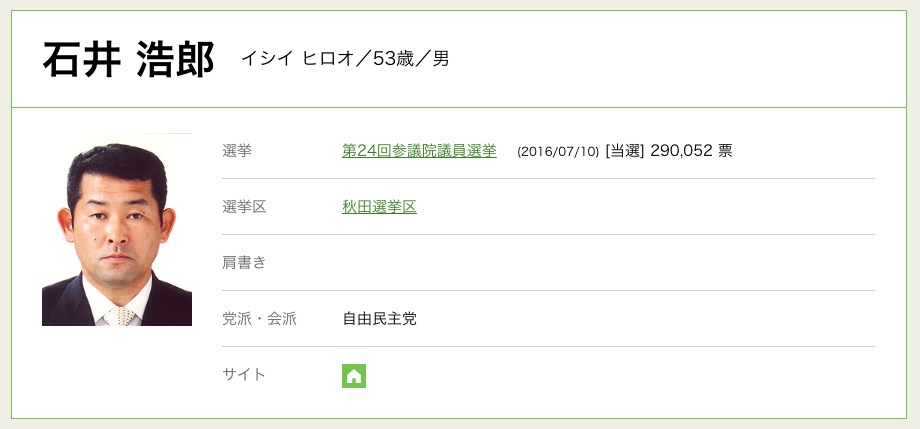Click the candidate portrait photo

(117, 230)
